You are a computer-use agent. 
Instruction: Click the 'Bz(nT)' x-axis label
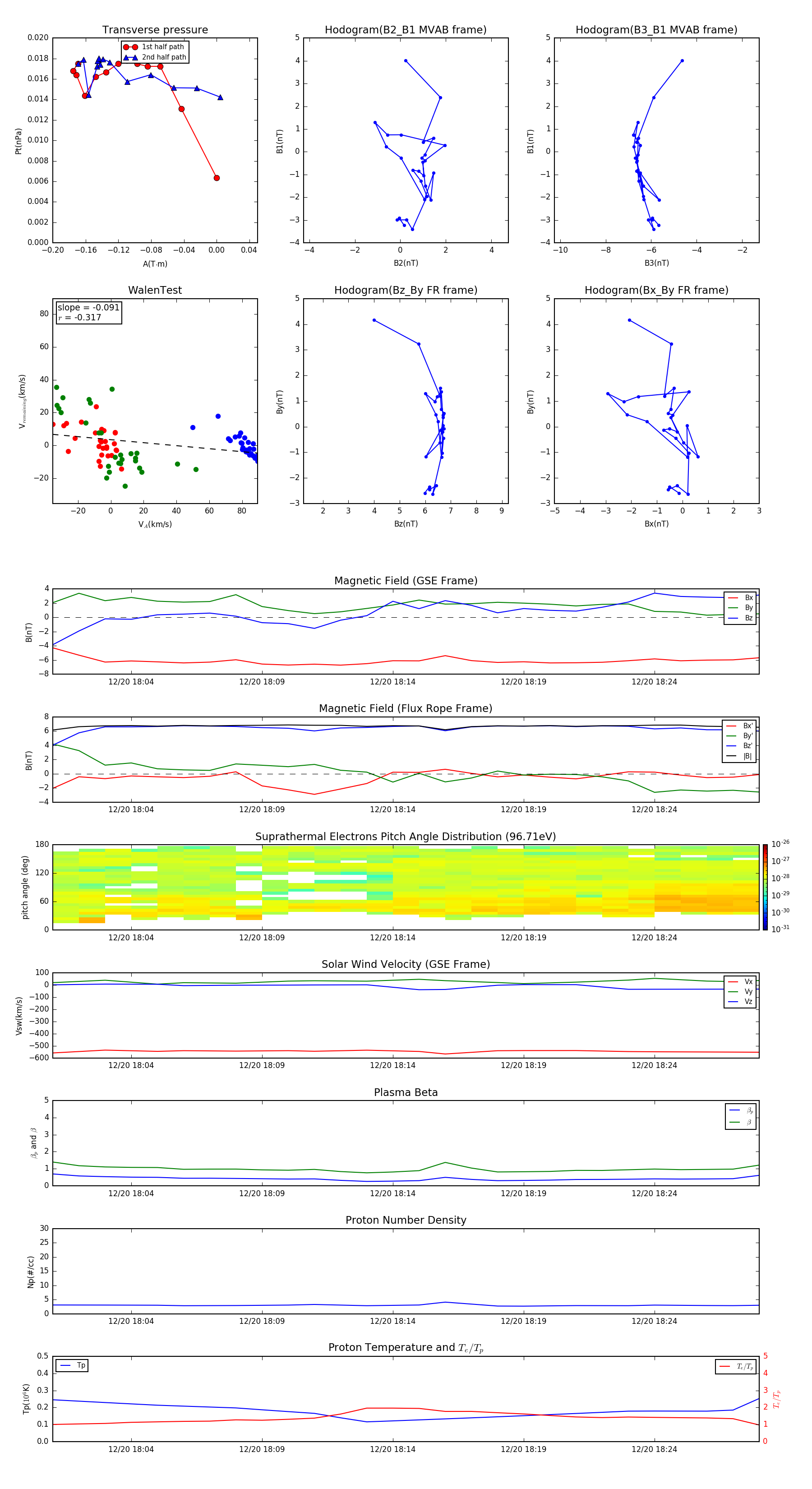(406, 524)
